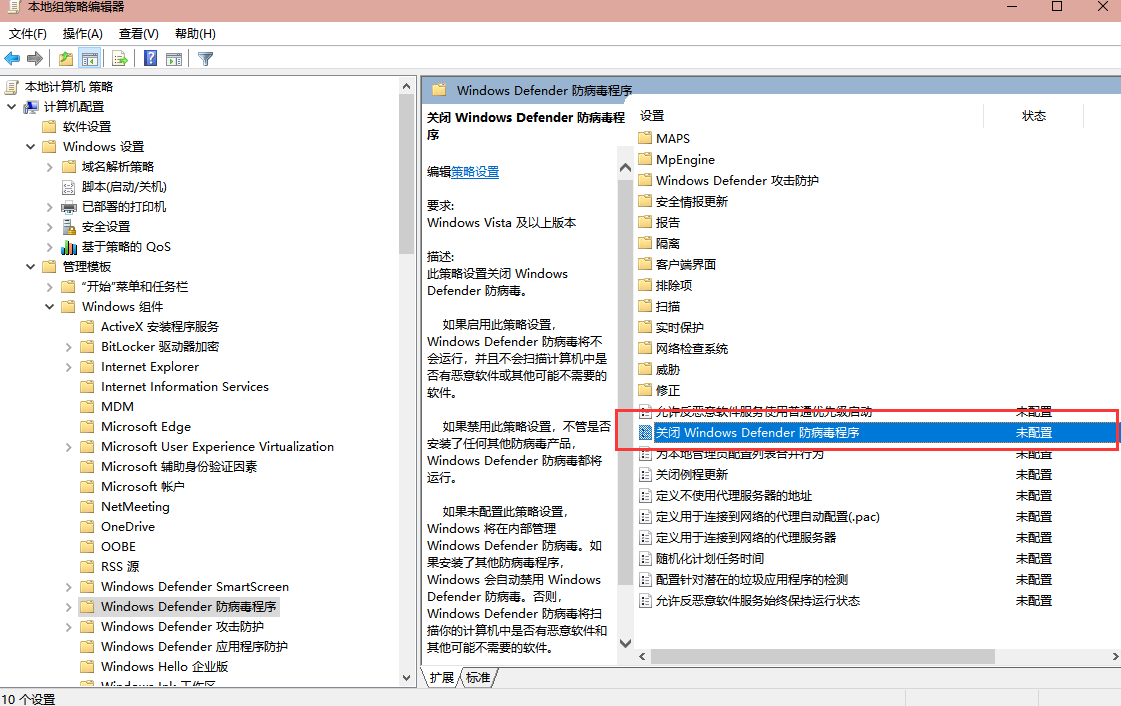Switch to the 标准 tab
The width and height of the screenshot is (1121, 706).
pyautogui.click(x=478, y=677)
